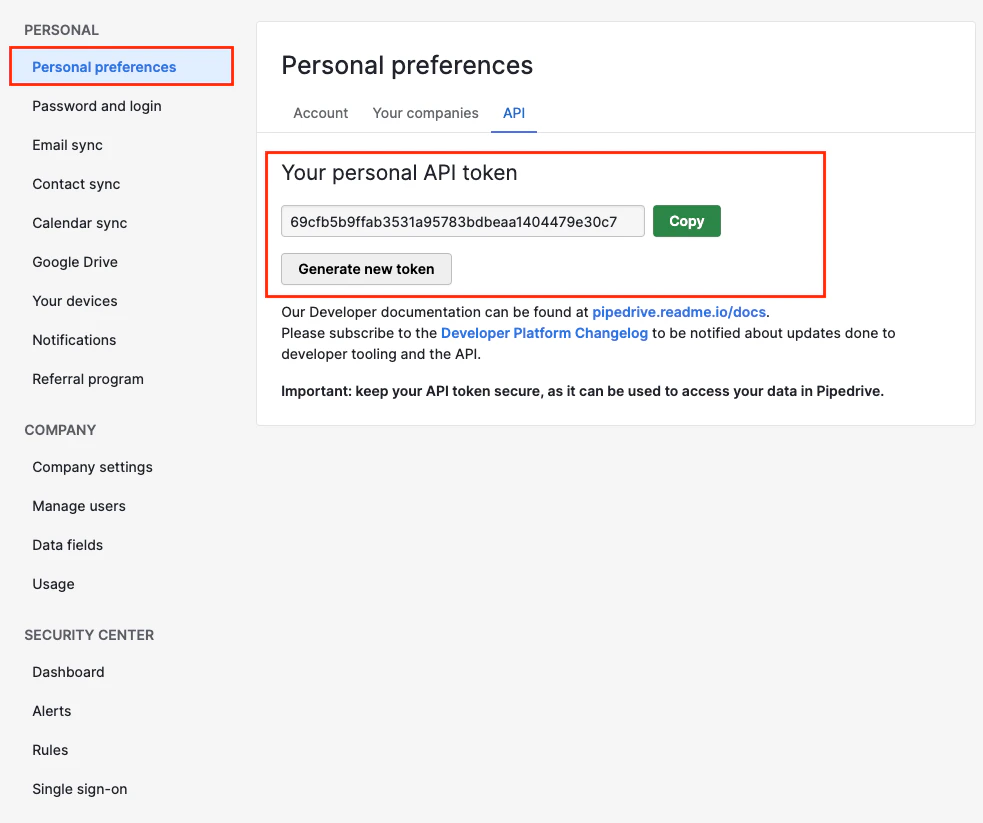Select the API tab
This screenshot has width=983, height=823.
tap(513, 113)
